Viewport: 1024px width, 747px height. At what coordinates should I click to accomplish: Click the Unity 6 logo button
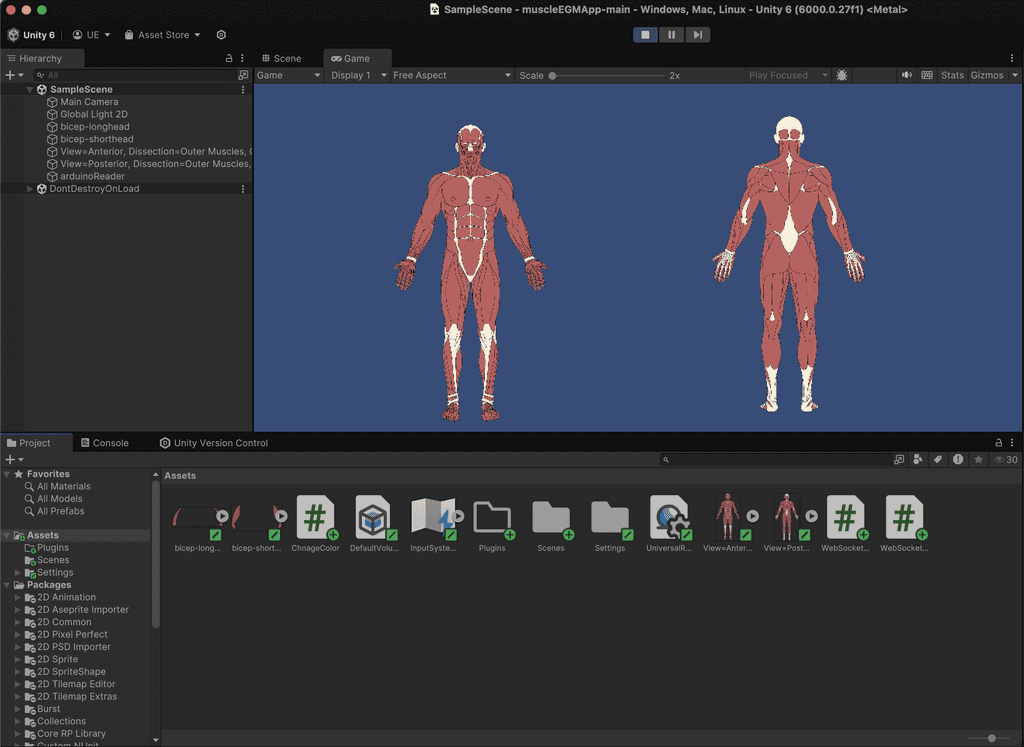(31, 35)
